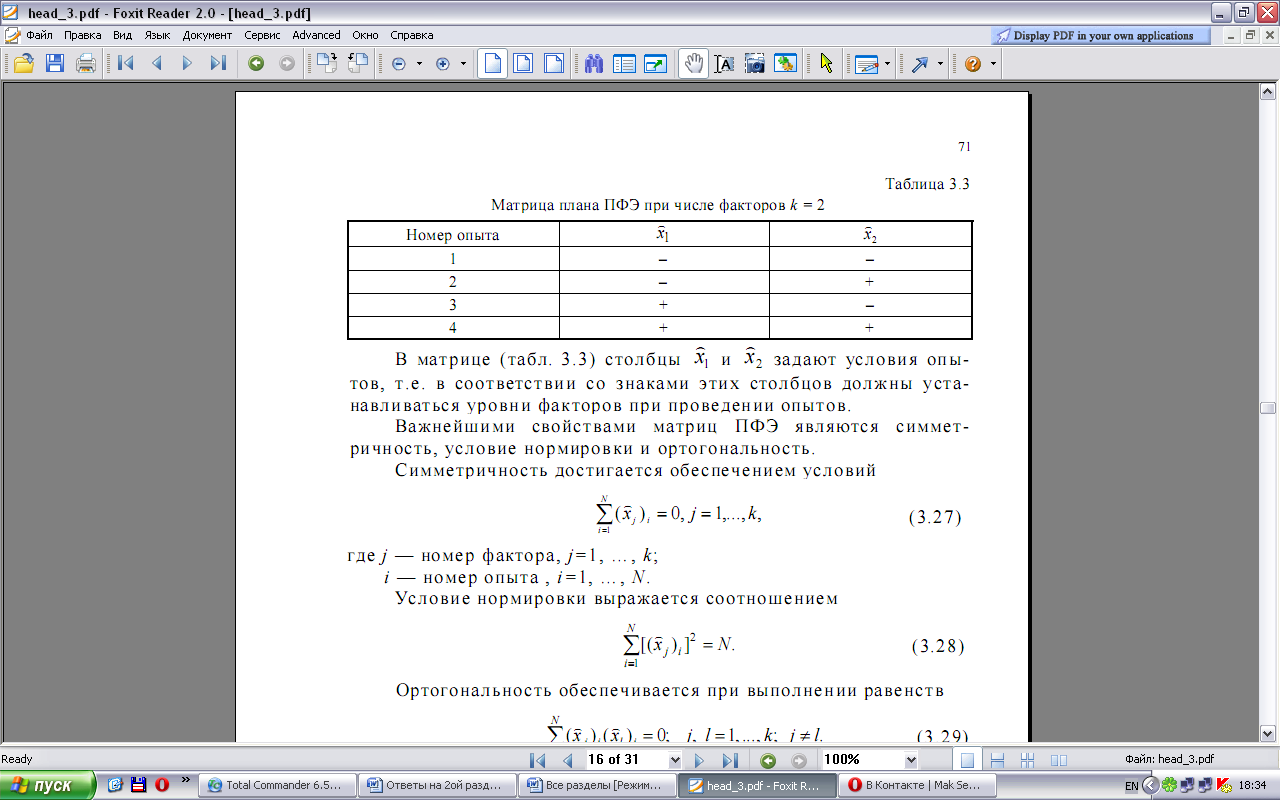Open the Advanced menu
1280x800 pixels.
[316, 35]
